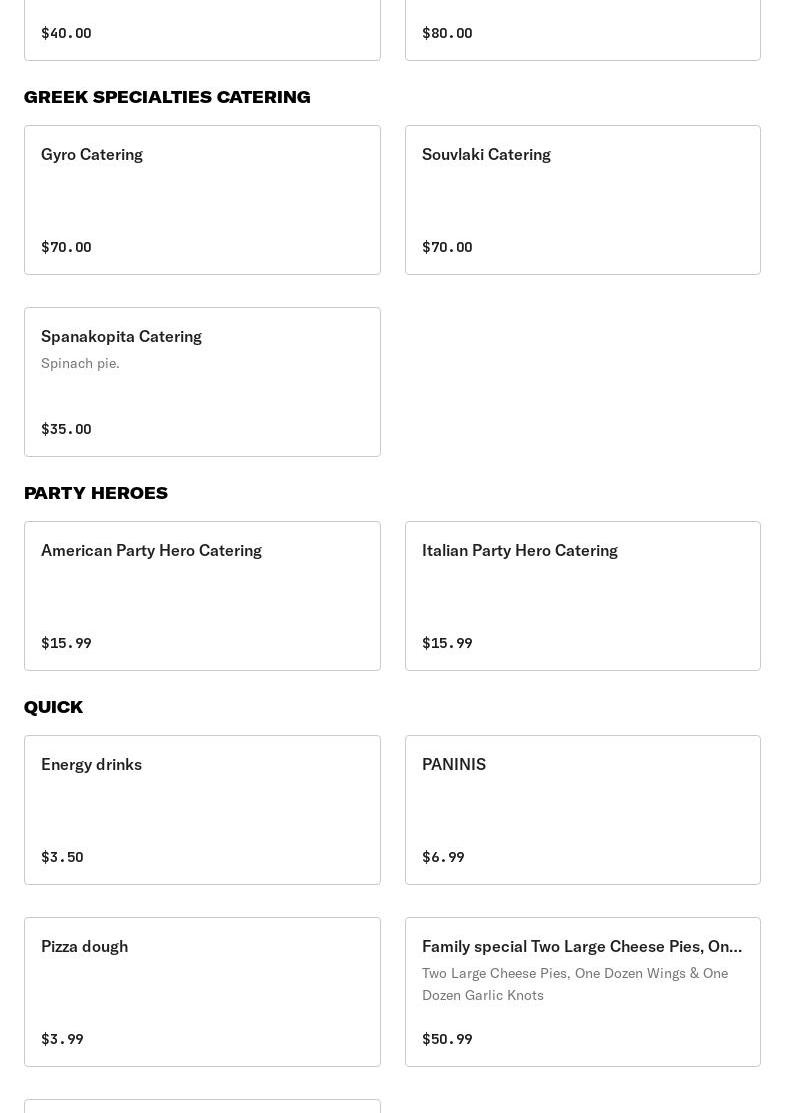This screenshot has height=1113, width=785.
Task: Select the Pizza dough item
Action: click(202, 991)
